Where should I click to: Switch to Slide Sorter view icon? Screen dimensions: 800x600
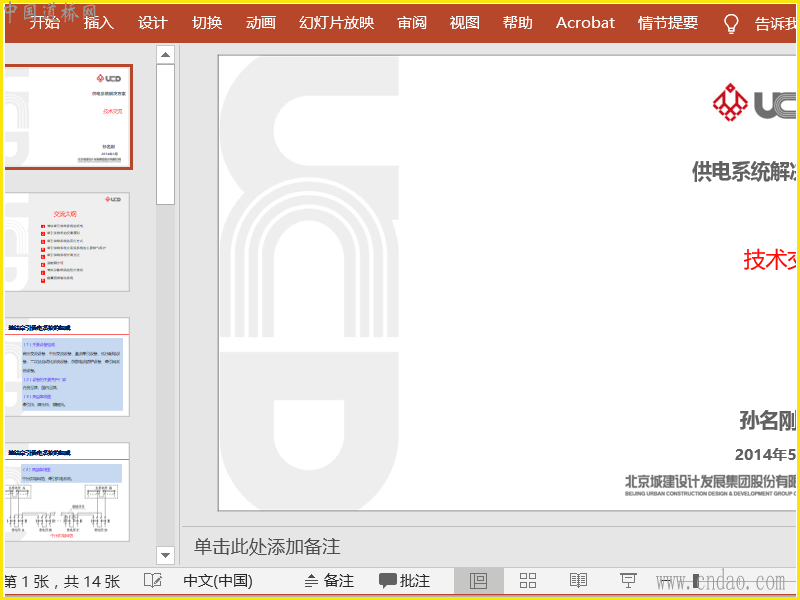point(528,581)
